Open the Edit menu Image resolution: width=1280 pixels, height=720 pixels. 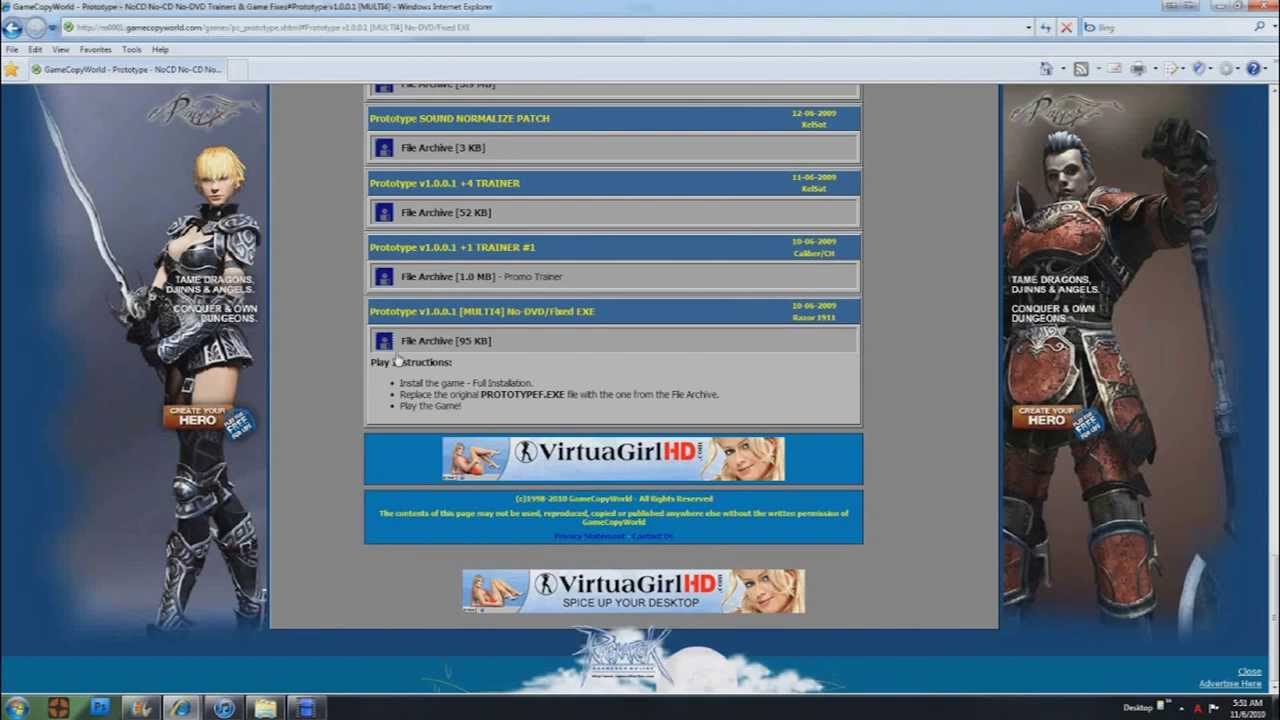pyautogui.click(x=35, y=49)
